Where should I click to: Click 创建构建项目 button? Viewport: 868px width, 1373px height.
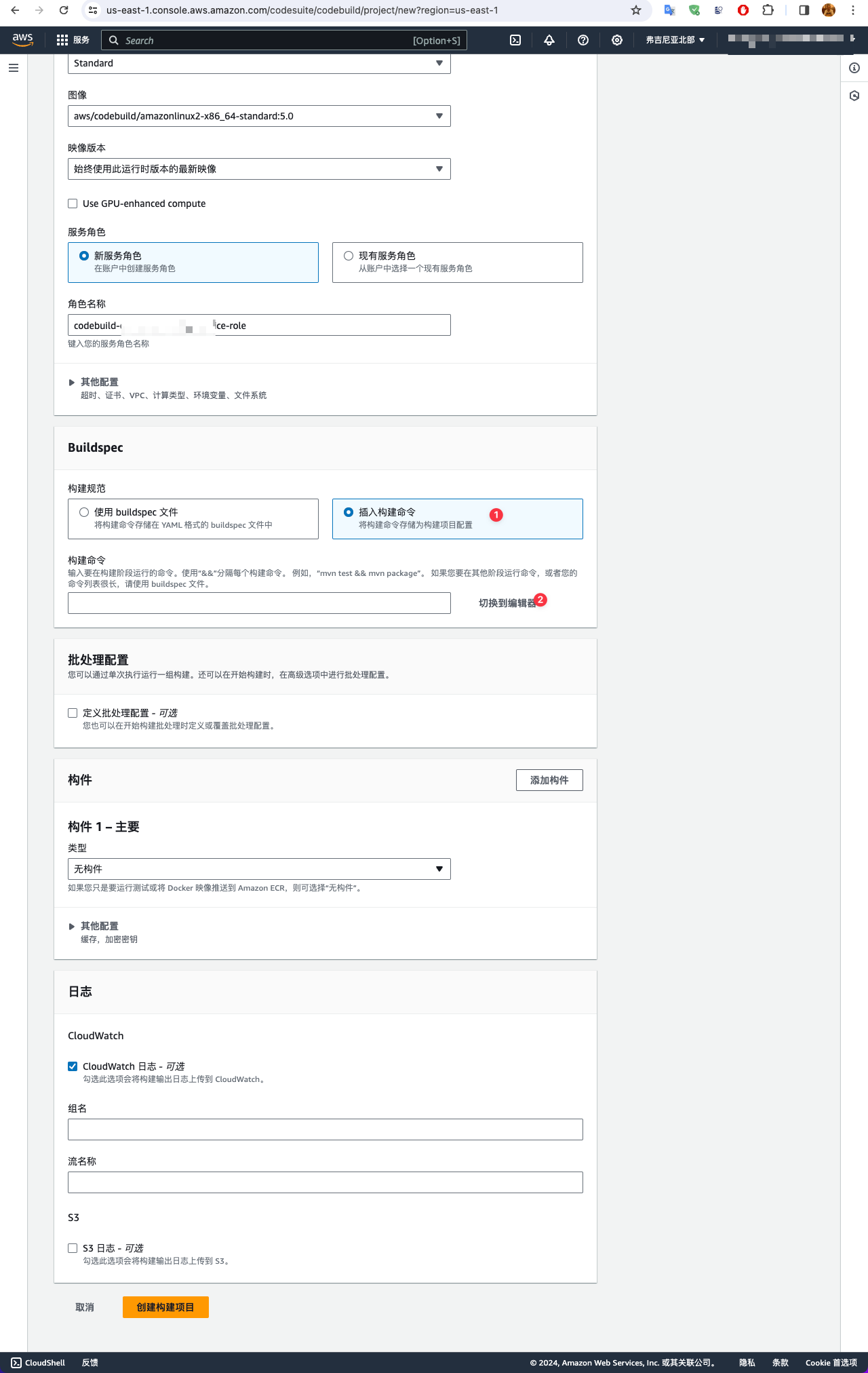165,1307
